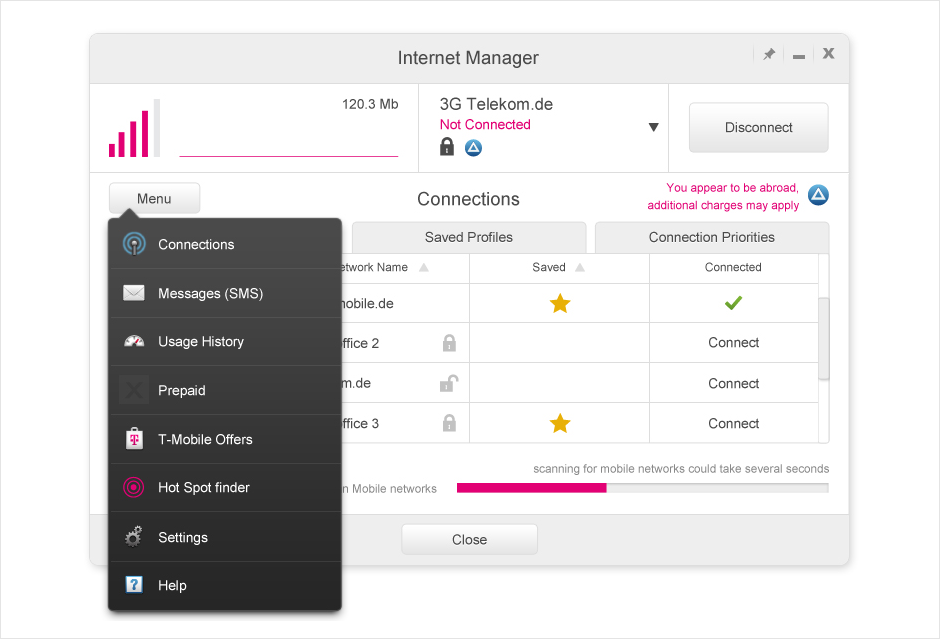Pin the Internet Manager window

[x=769, y=55]
